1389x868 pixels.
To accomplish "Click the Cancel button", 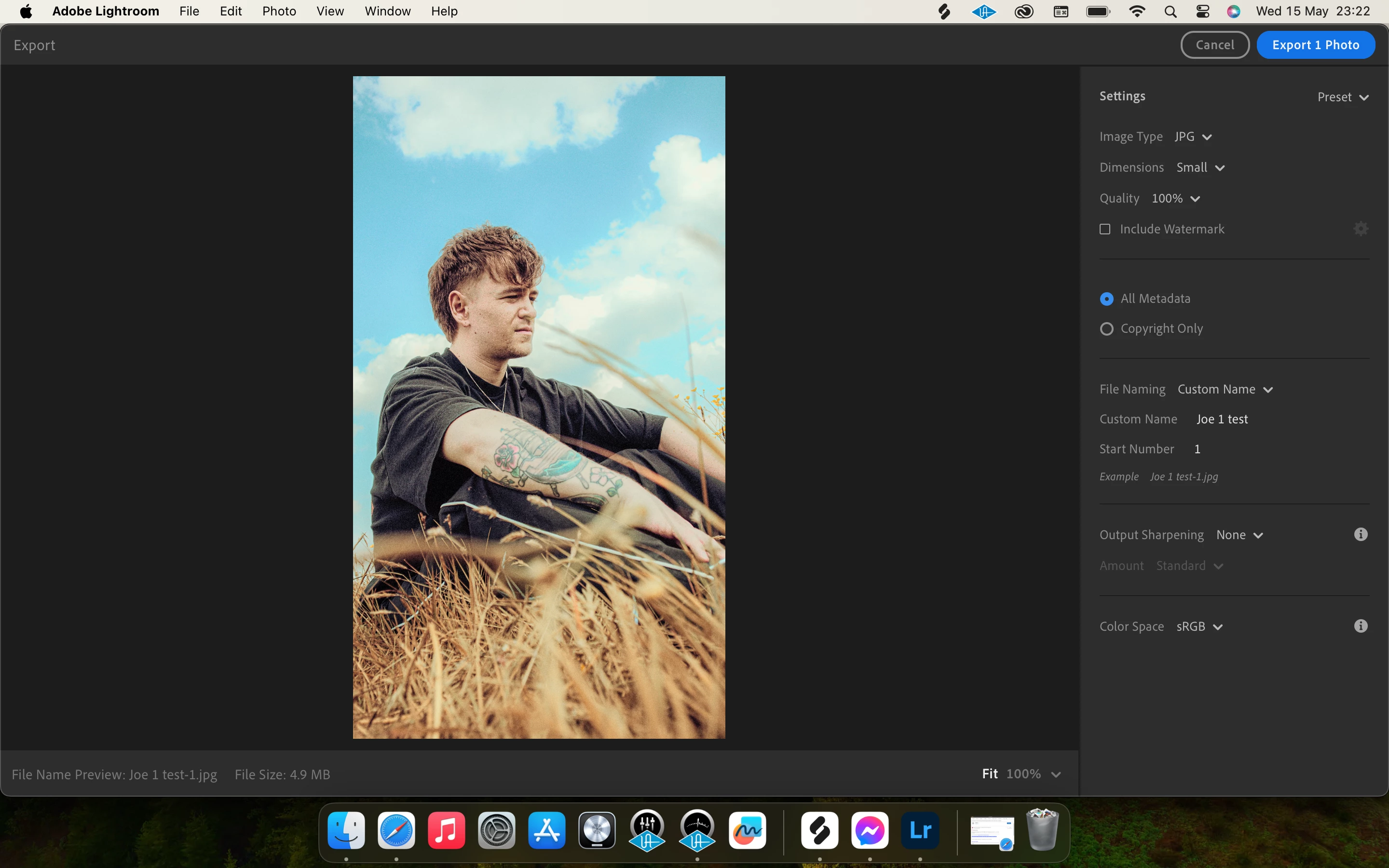I will pos(1214,45).
